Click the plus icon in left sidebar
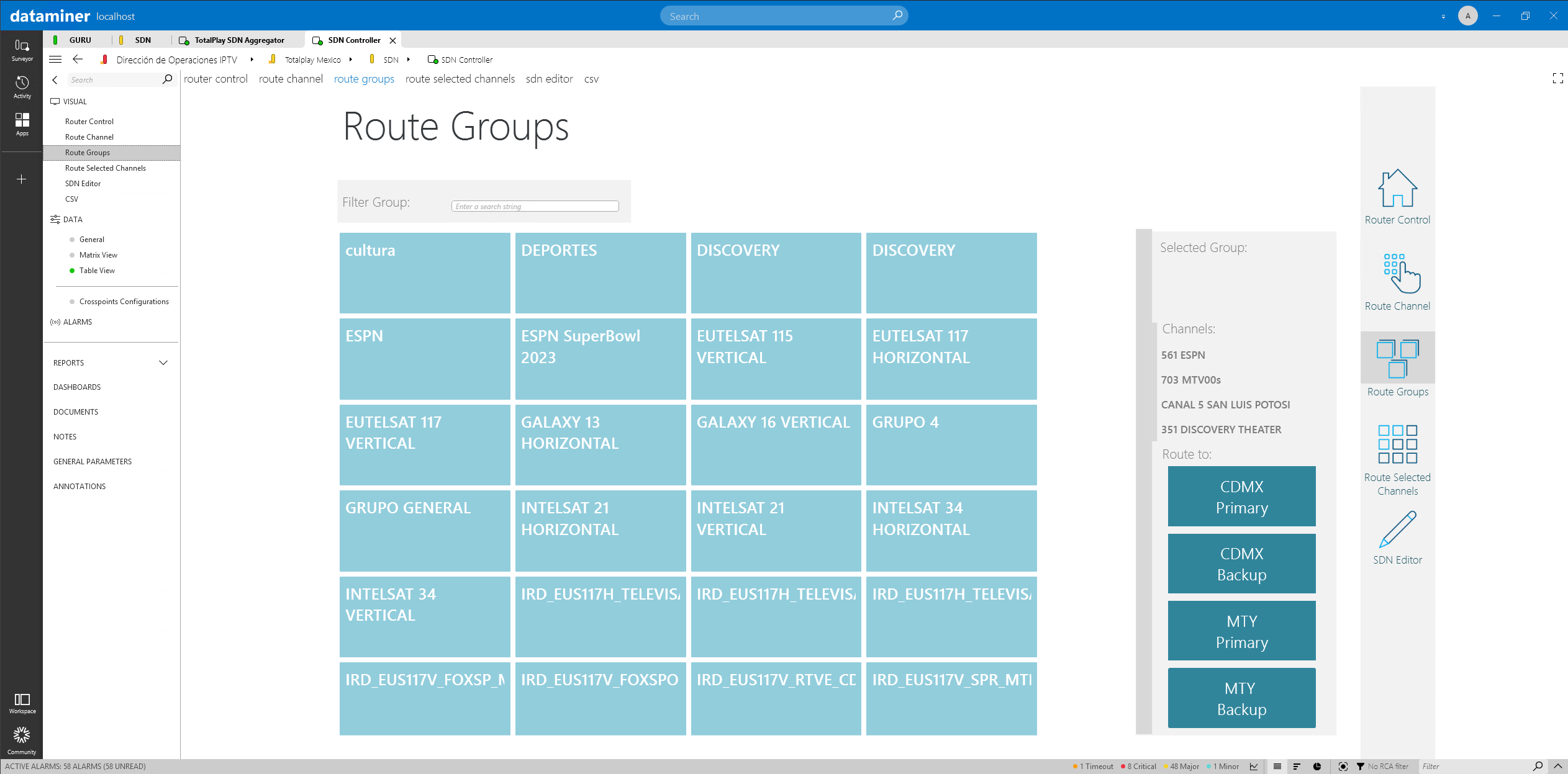The width and height of the screenshot is (1568, 774). coord(22,179)
